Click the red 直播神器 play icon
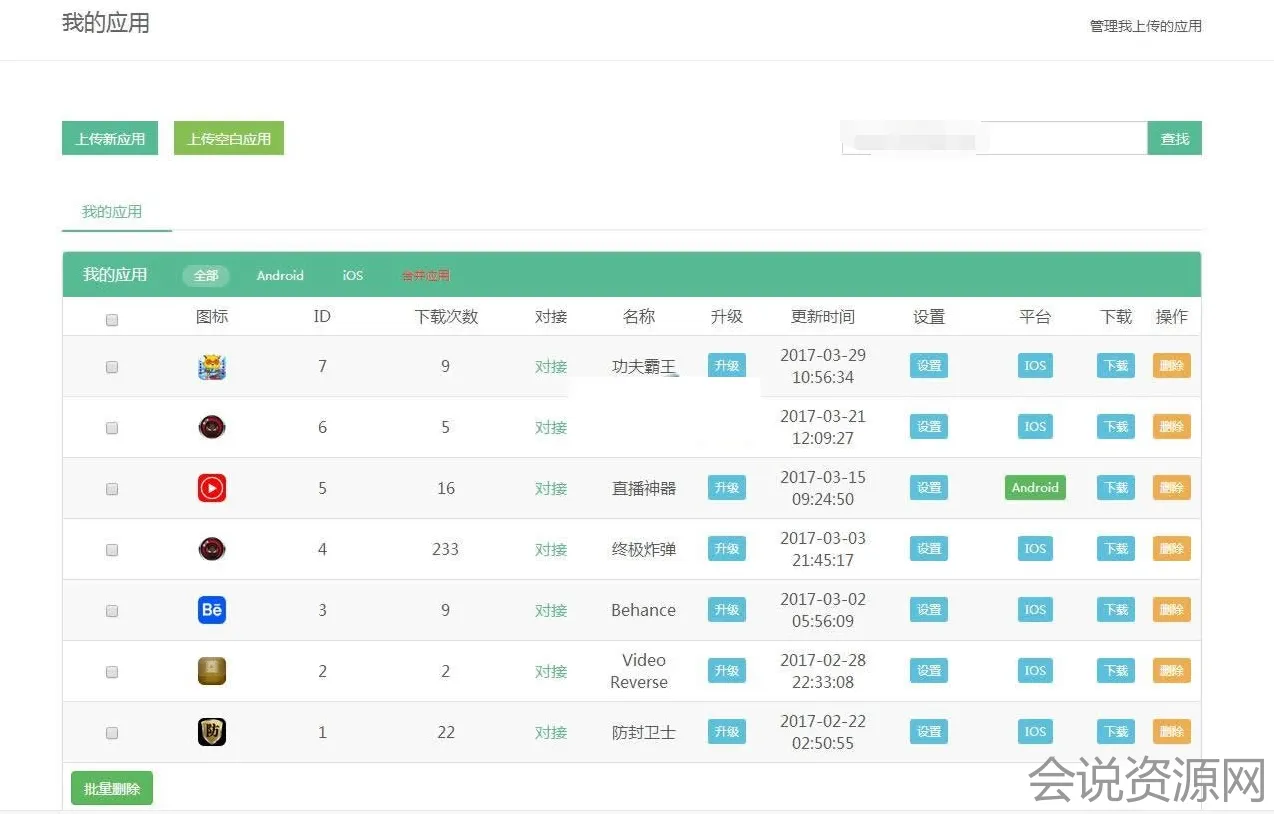 tap(212, 488)
